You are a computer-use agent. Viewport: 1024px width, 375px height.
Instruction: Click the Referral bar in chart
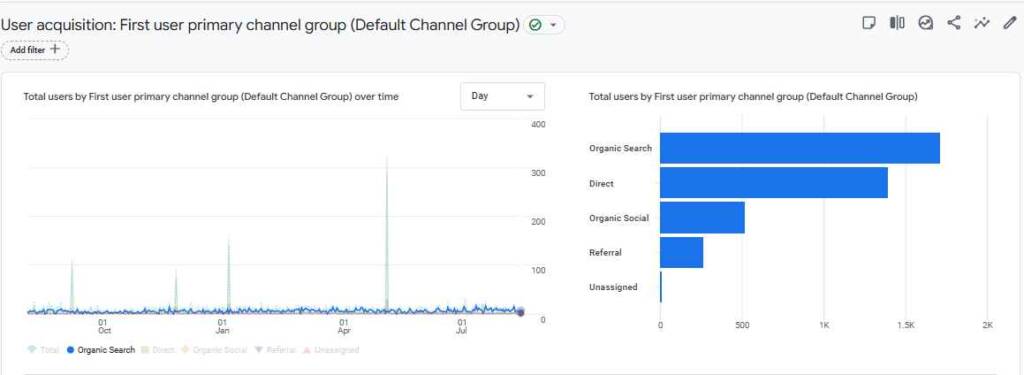682,252
